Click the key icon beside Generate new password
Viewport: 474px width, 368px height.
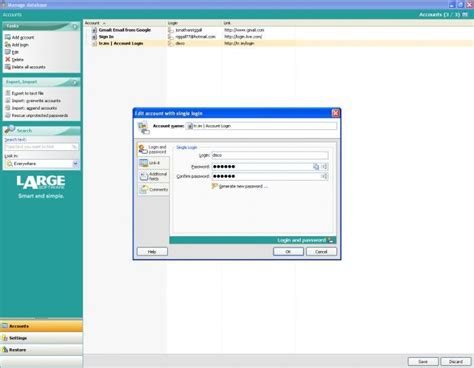click(x=215, y=186)
